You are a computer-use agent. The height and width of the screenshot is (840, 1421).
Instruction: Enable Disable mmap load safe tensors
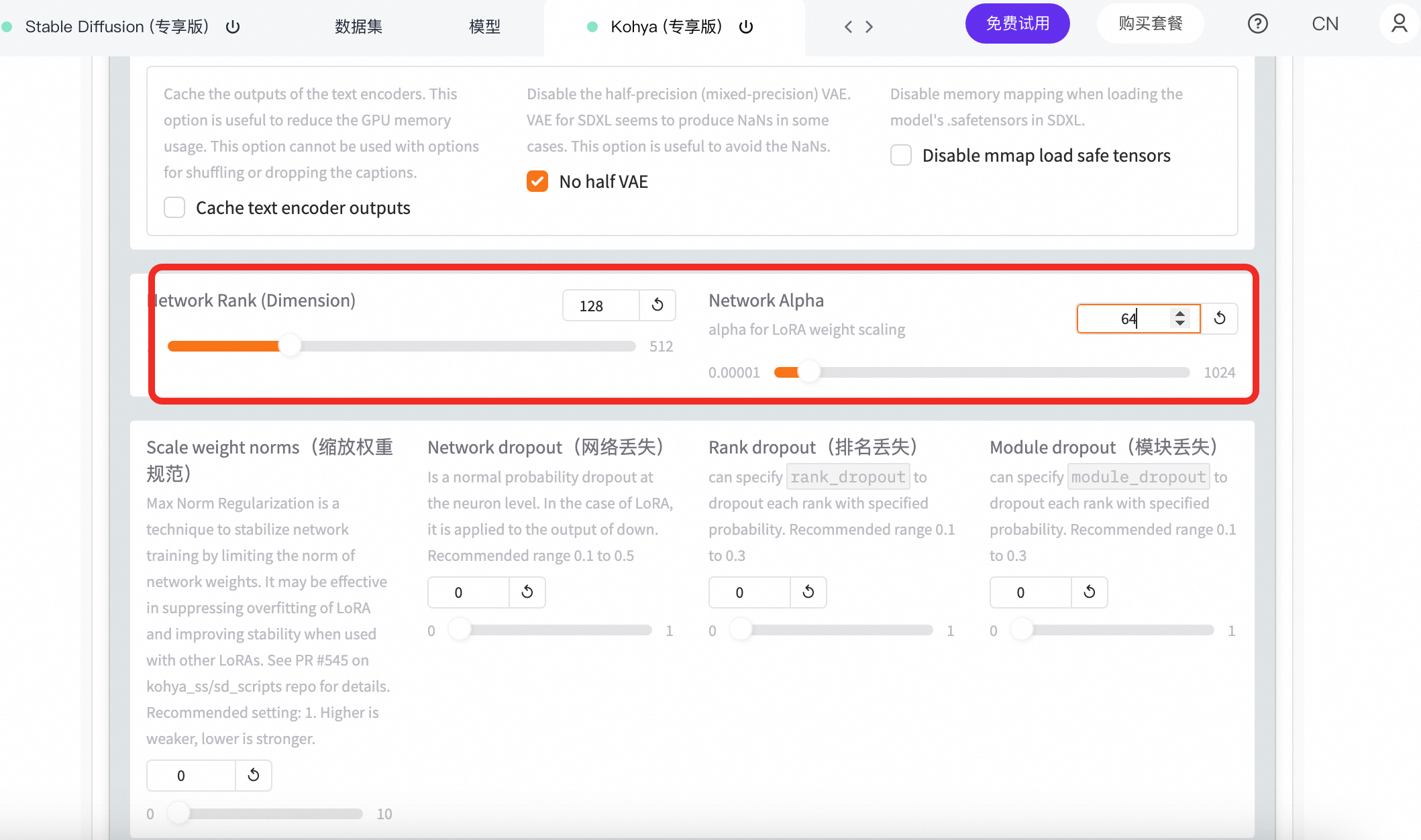click(901, 155)
